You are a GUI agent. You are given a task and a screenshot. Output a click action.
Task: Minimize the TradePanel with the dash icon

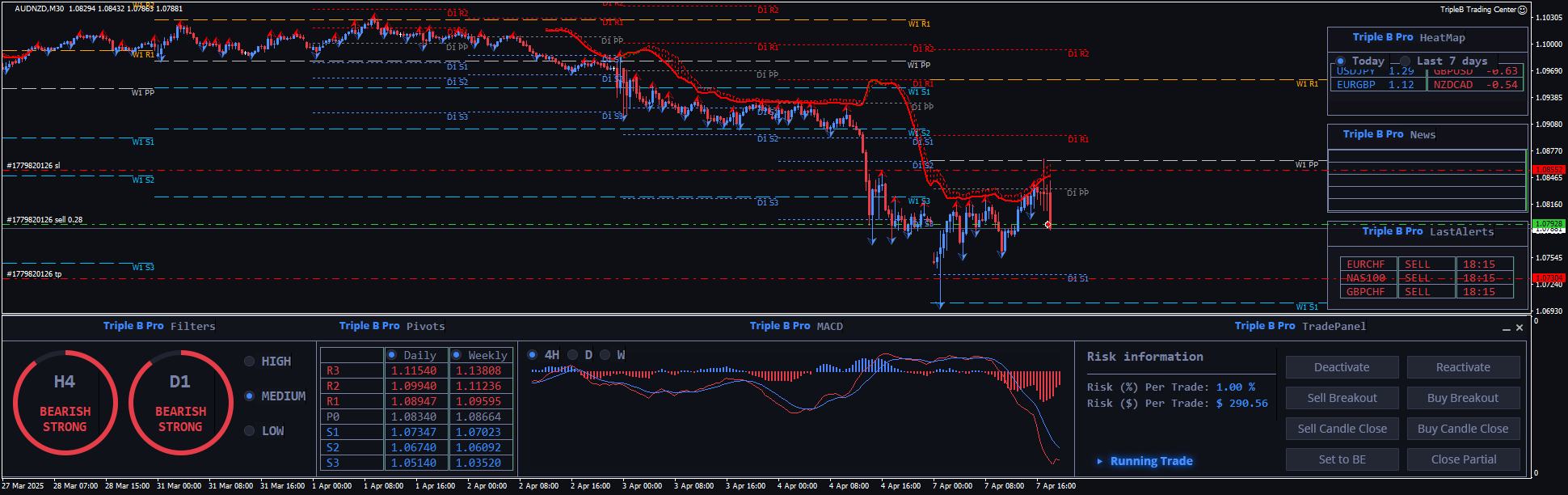tap(1506, 328)
